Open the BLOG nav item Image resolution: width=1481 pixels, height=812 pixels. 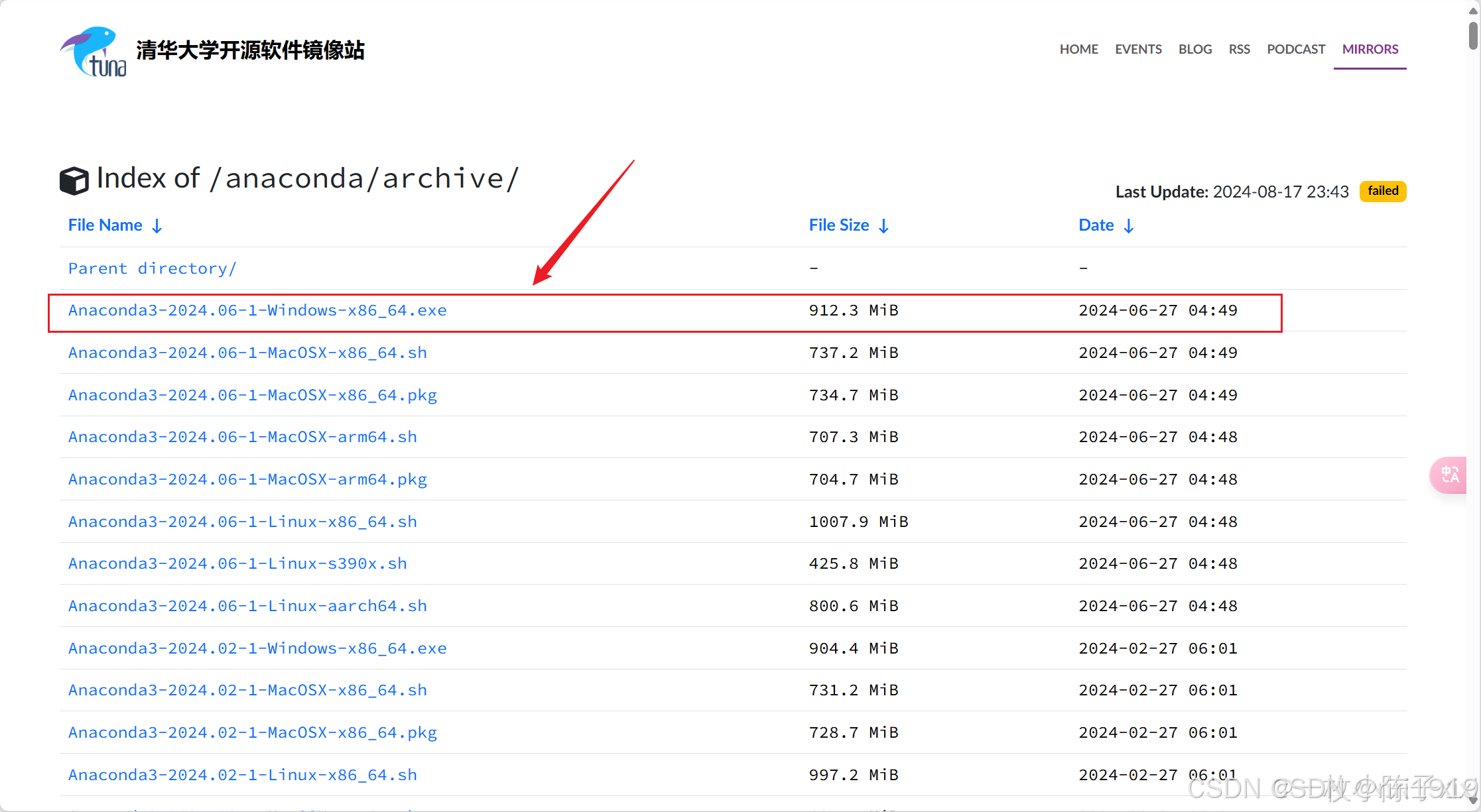(x=1195, y=49)
